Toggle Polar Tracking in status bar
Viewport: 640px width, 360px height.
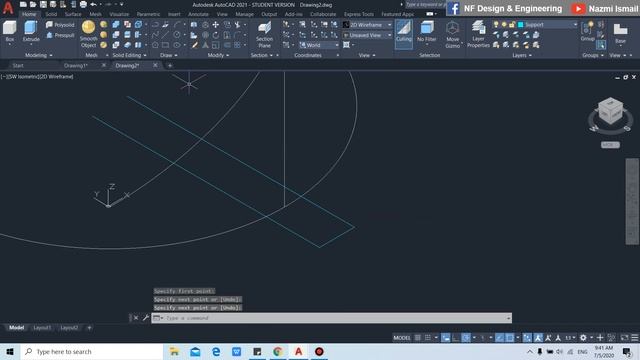click(x=466, y=338)
